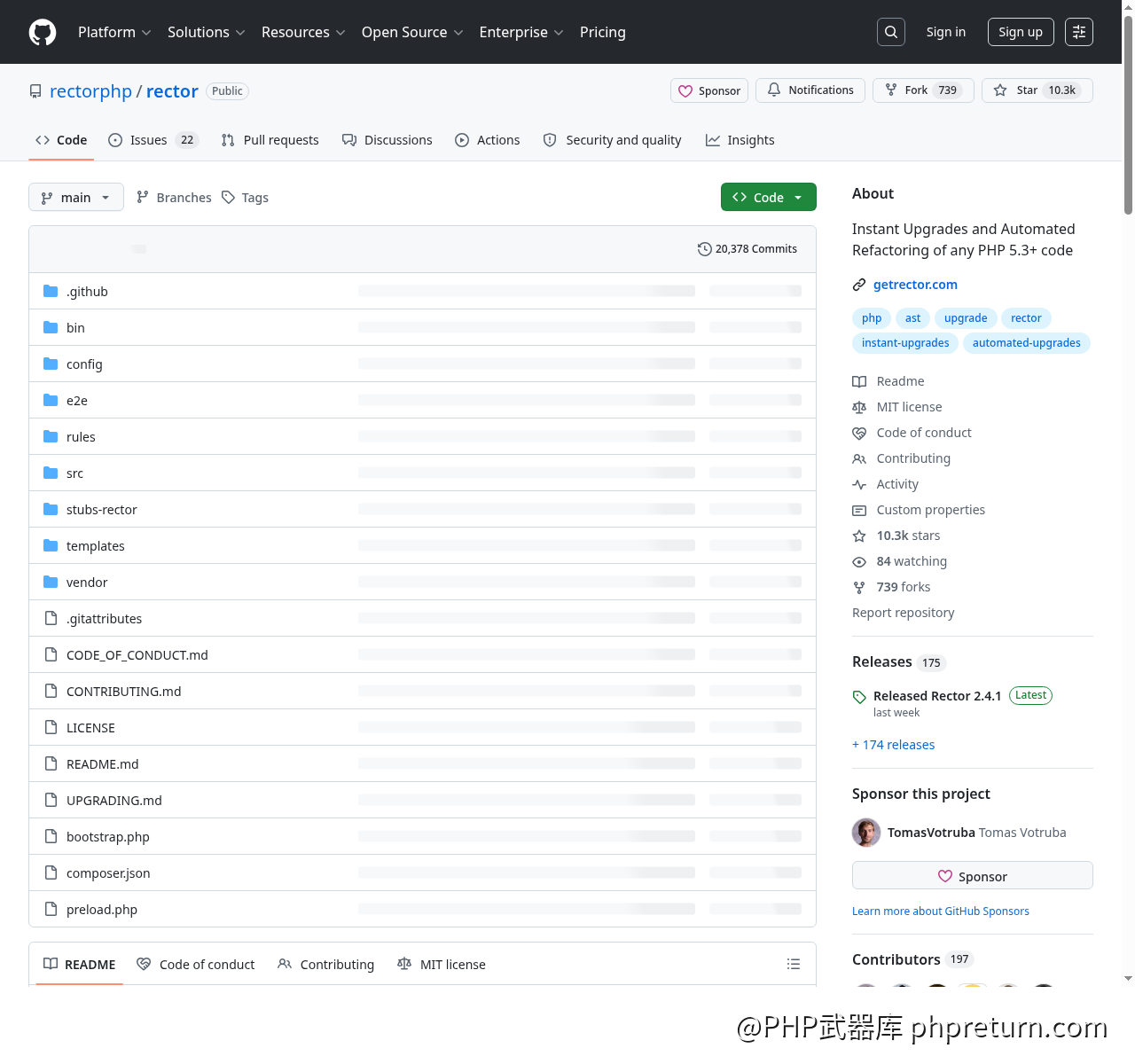The height and width of the screenshot is (1064, 1135).
Task: Click the vendor folder icon
Action: (x=51, y=582)
